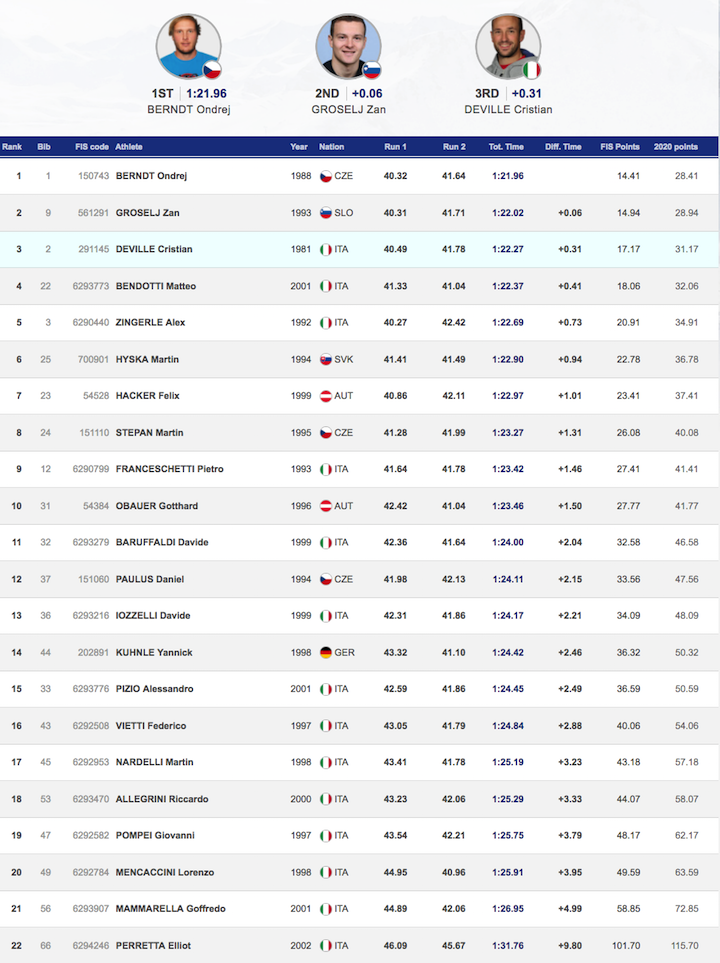The image size is (720, 963).
Task: Click athlete name PERRETTA Elliot
Action: point(154,946)
